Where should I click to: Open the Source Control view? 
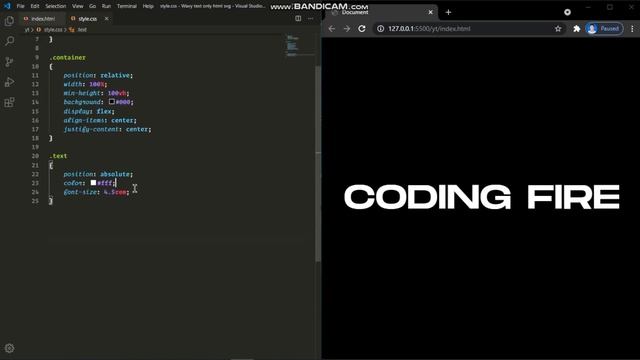point(9,61)
